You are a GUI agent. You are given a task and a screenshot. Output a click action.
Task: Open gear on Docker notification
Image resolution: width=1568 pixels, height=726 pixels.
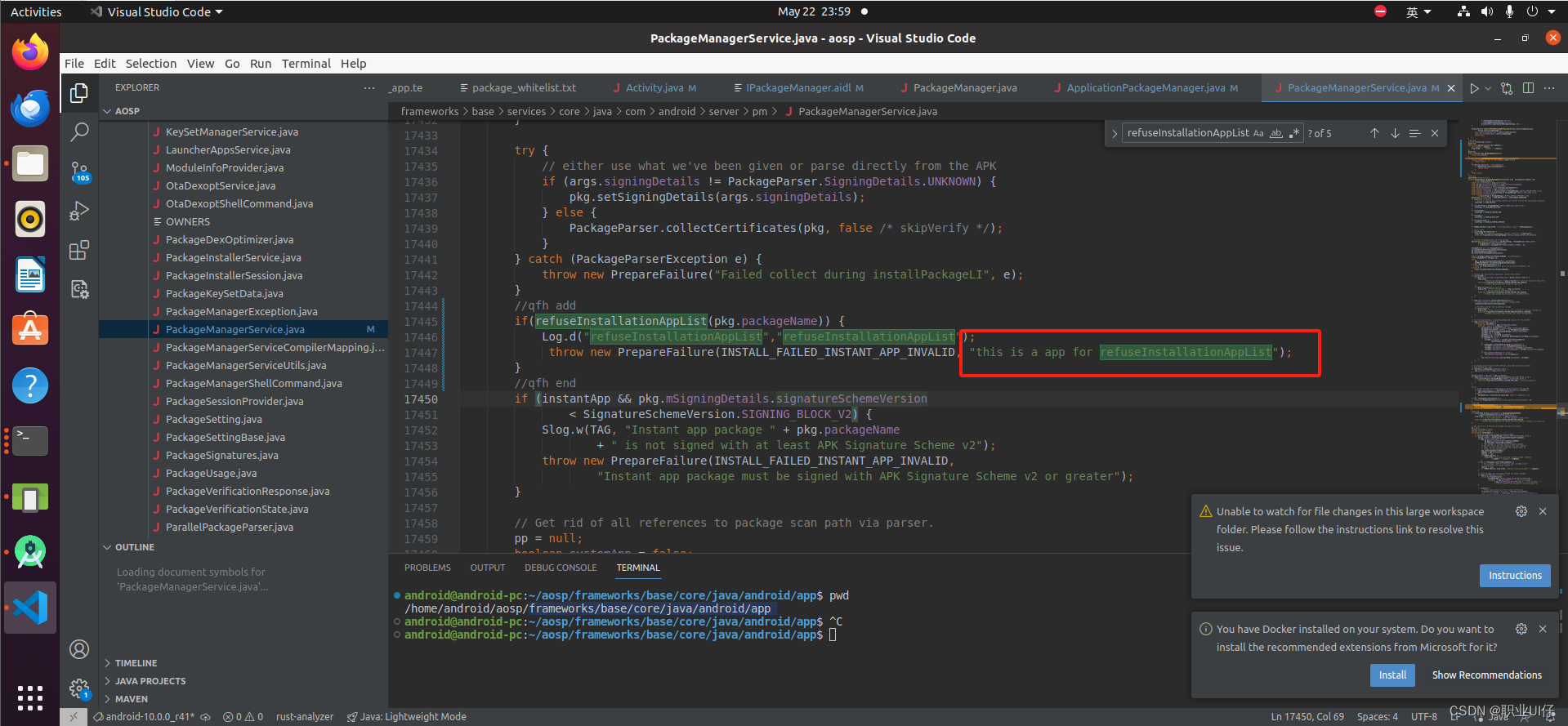(x=1521, y=629)
